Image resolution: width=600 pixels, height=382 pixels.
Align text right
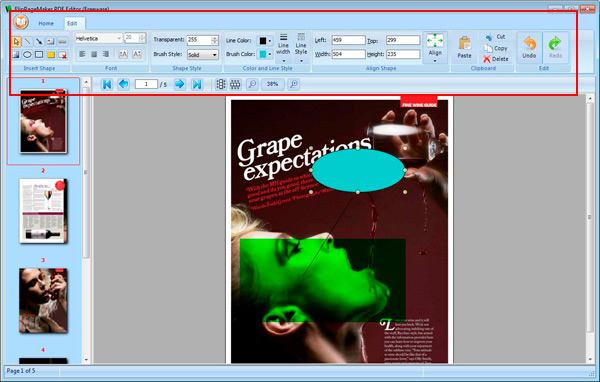click(106, 54)
